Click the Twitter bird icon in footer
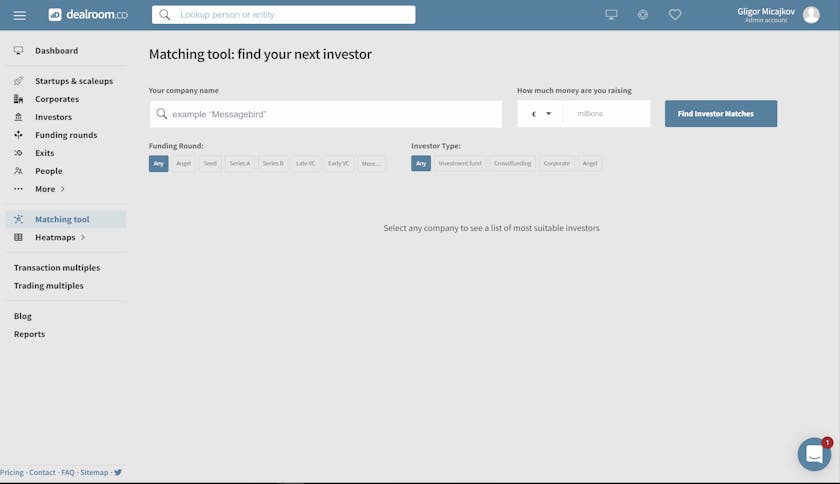The width and height of the screenshot is (840, 484). tap(118, 472)
